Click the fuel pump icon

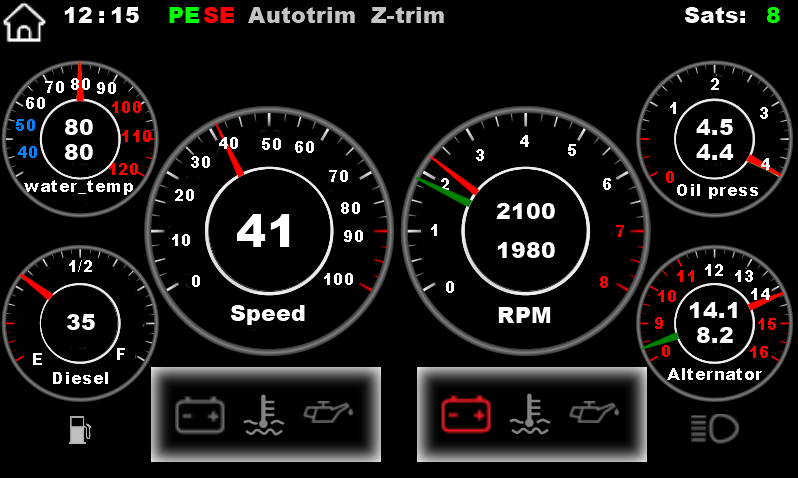coord(78,429)
